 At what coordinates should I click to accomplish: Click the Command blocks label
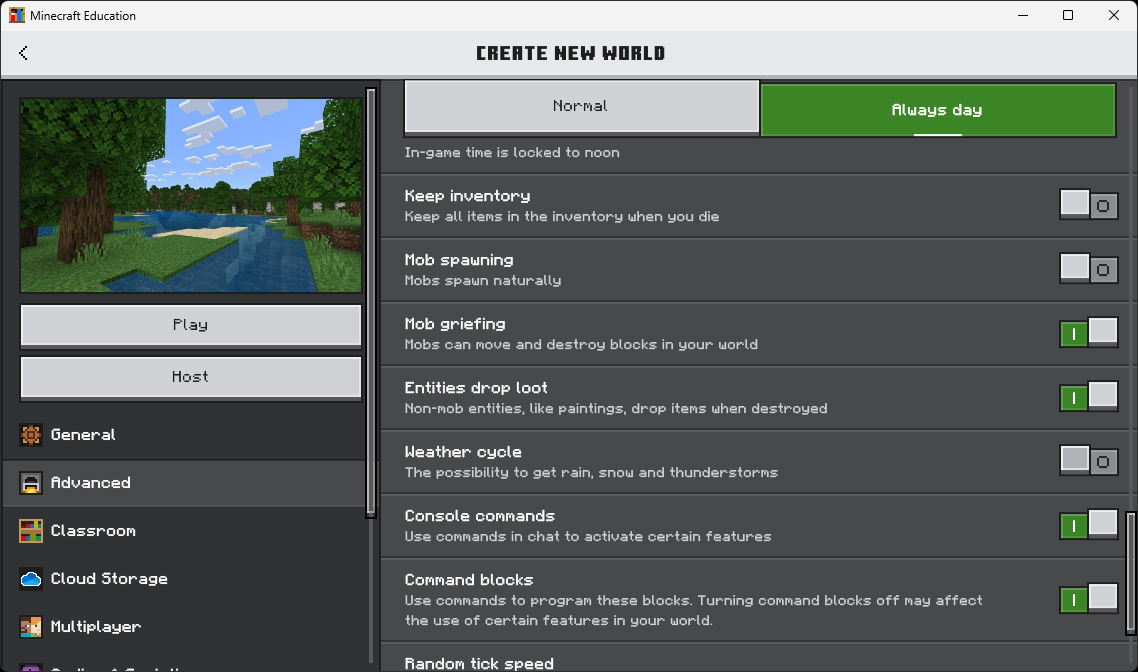tap(469, 580)
